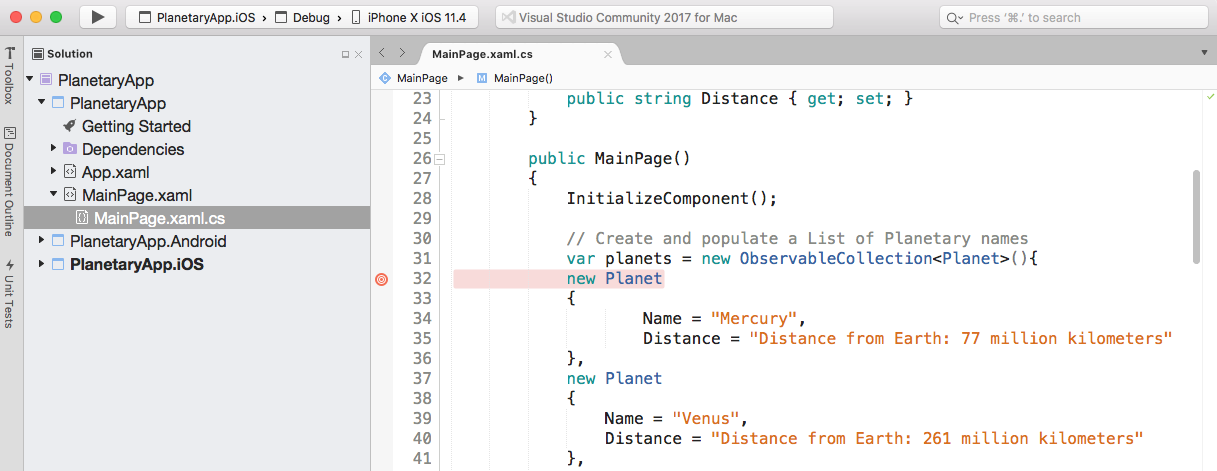Expand the PlanetaryApp.iOS project node
Viewport: 1217px width, 471px height.
(x=42, y=264)
